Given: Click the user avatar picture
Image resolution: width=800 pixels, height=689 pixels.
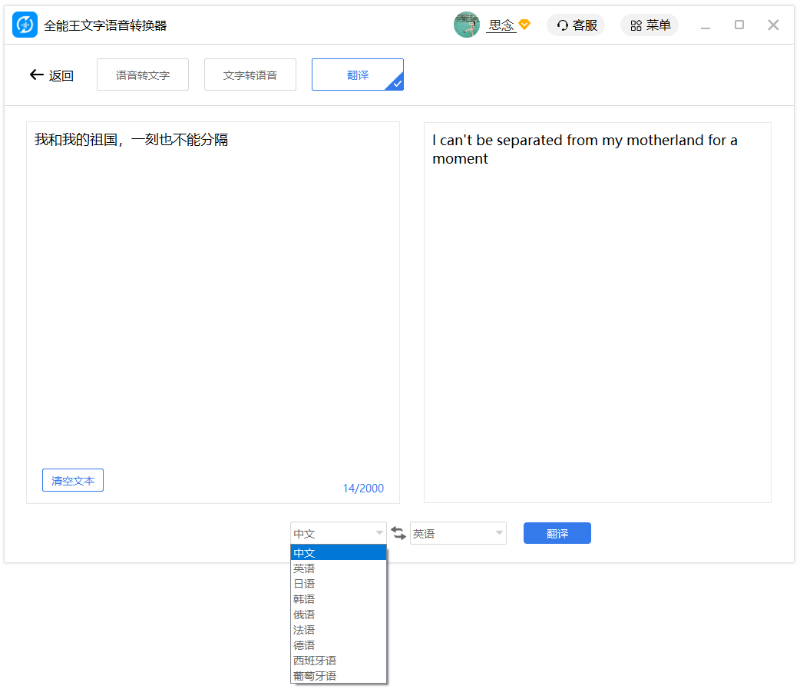Looking at the screenshot, I should [466, 25].
